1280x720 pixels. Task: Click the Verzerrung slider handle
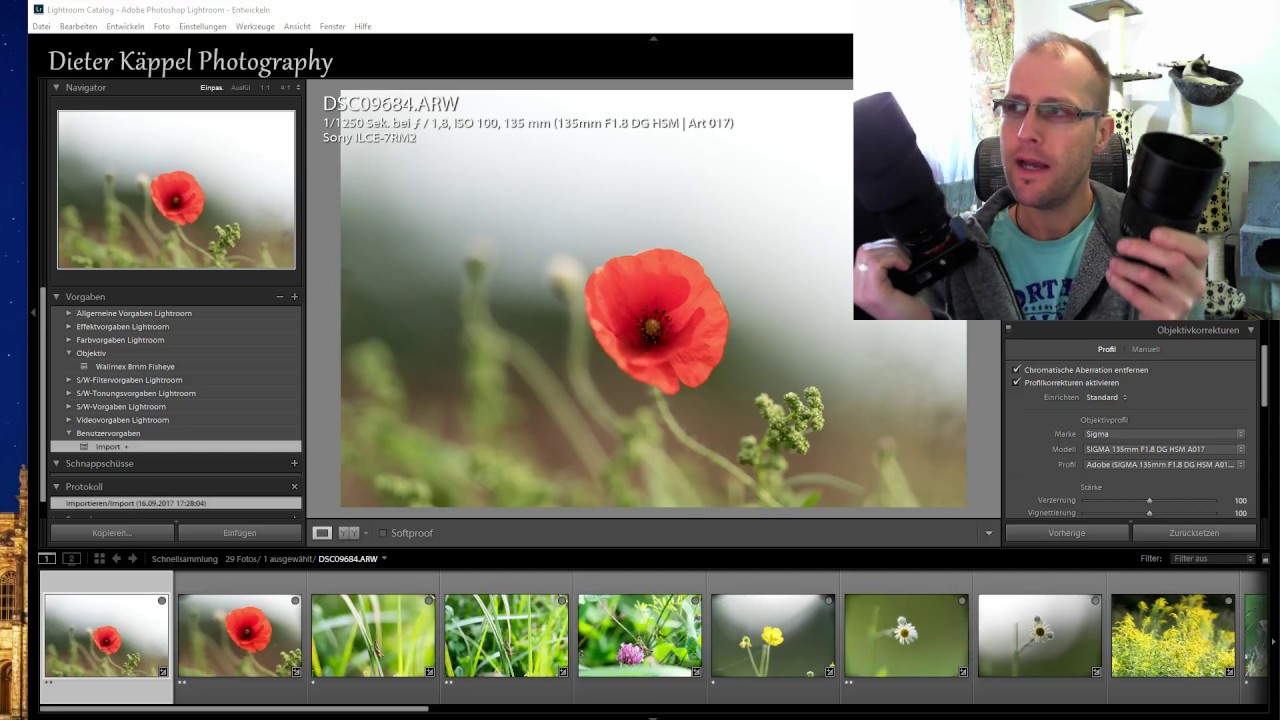[x=1149, y=500]
